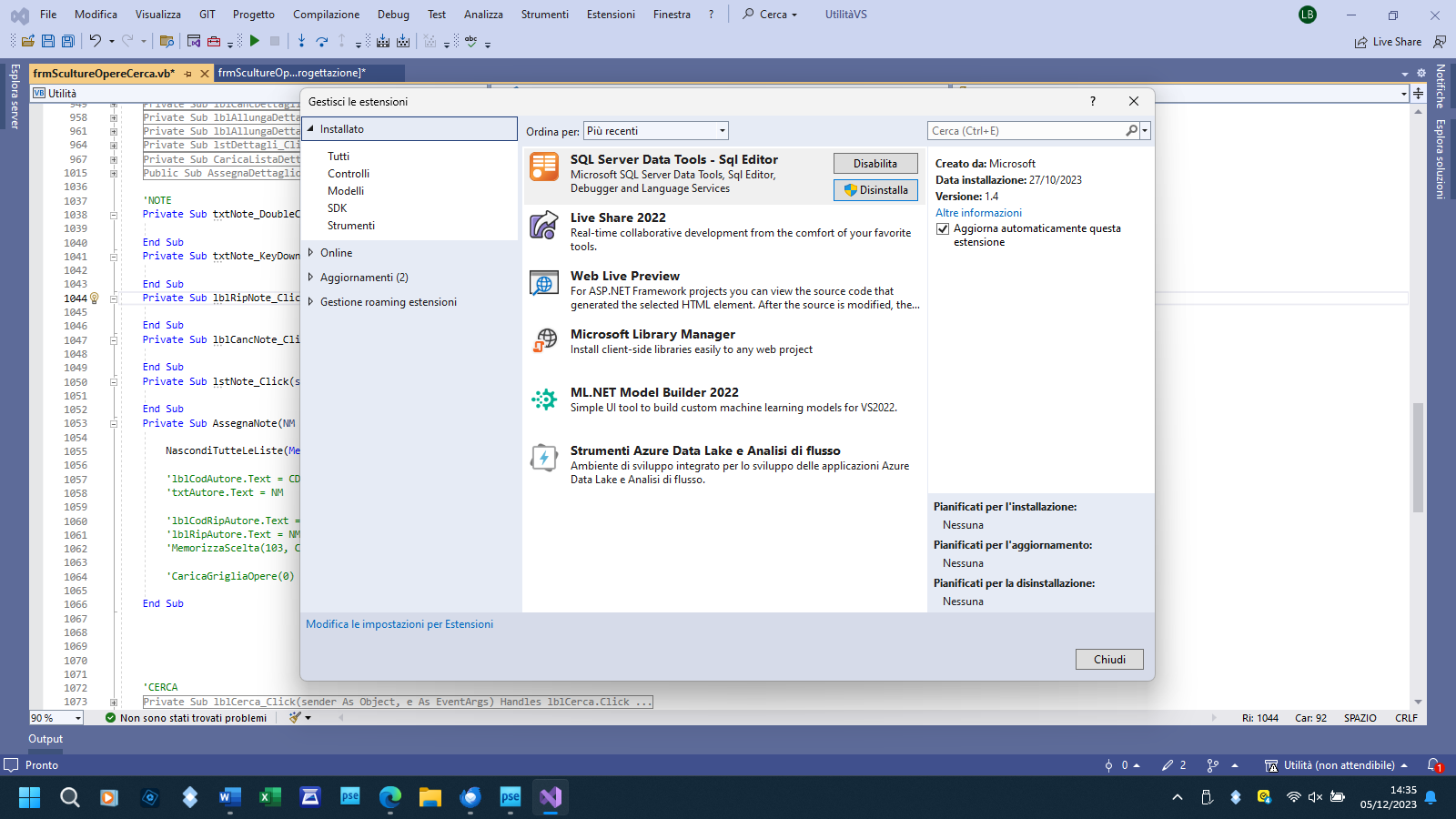This screenshot has width=1456, height=819.
Task: Click the notifications bell in status bar
Action: click(1434, 765)
